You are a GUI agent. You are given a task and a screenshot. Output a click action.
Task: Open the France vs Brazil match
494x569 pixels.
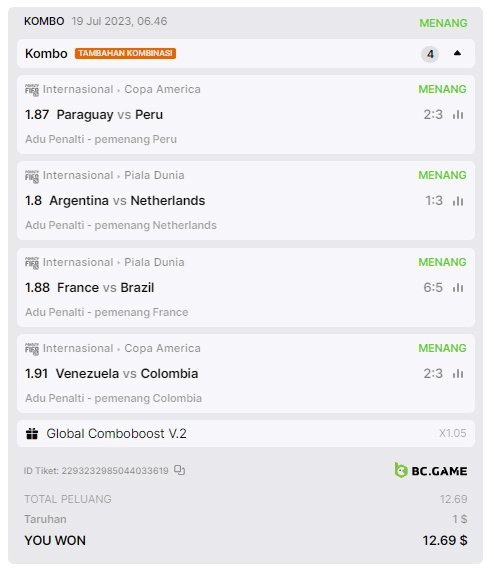[x=106, y=287]
